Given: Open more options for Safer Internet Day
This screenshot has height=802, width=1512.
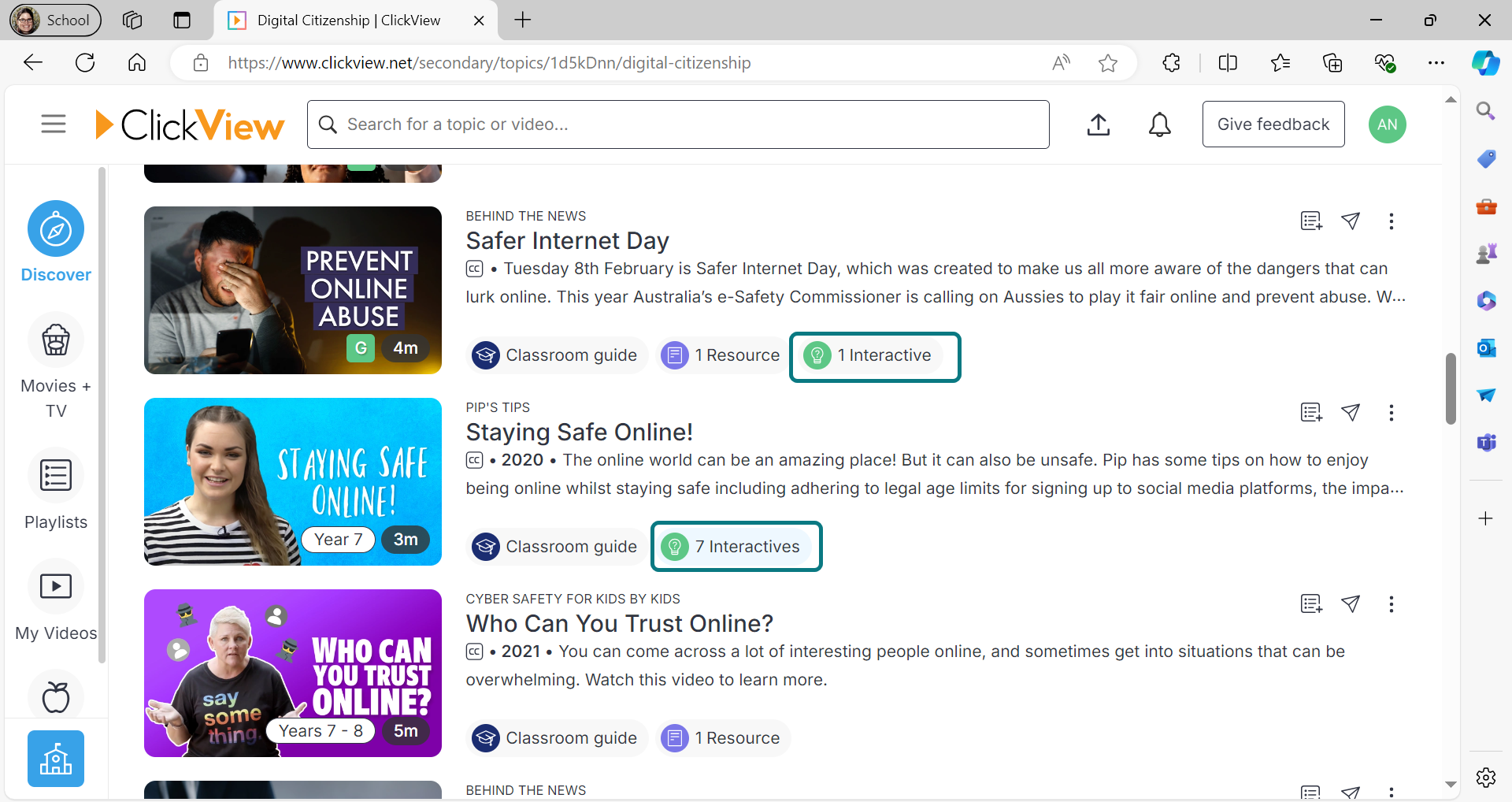Looking at the screenshot, I should pyautogui.click(x=1392, y=221).
